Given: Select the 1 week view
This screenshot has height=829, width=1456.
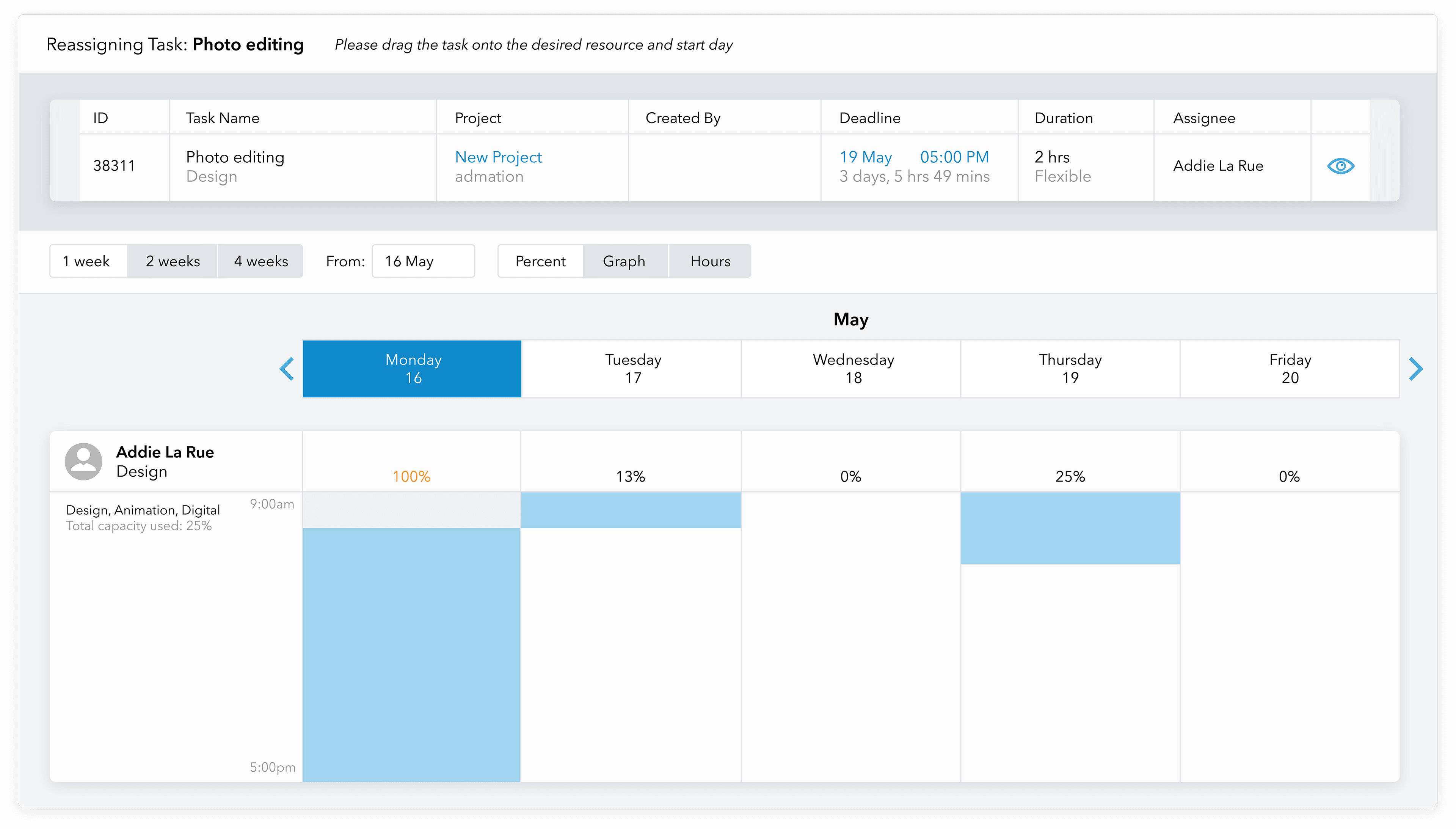Looking at the screenshot, I should 88,261.
